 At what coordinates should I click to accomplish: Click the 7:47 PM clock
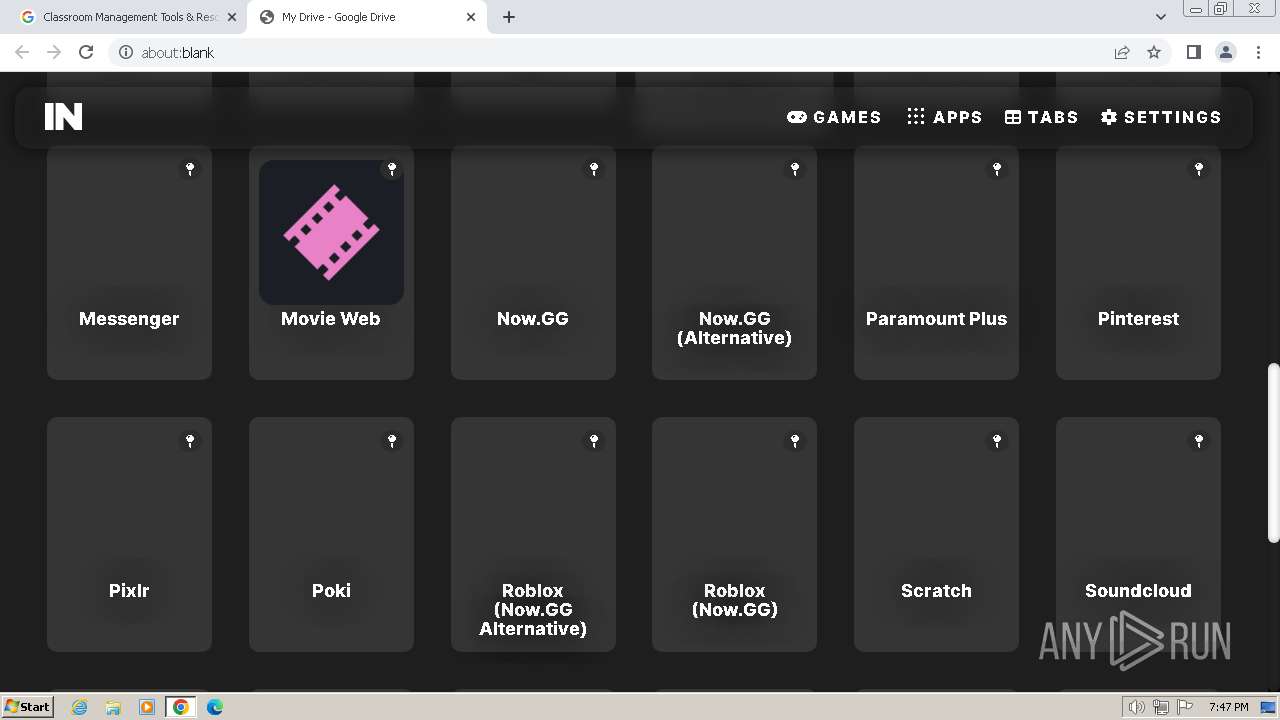(1229, 707)
